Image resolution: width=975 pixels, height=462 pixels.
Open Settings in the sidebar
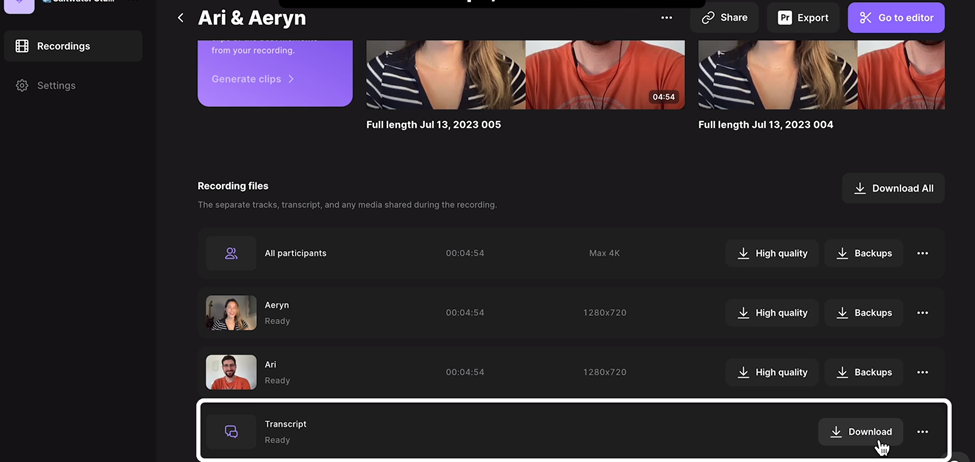tap(45, 85)
